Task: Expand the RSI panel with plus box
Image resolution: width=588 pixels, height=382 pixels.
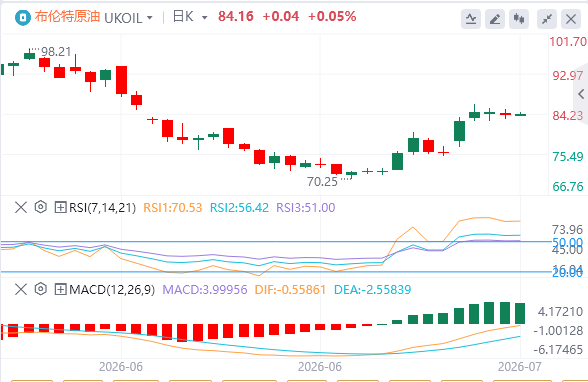Action: click(x=60, y=207)
